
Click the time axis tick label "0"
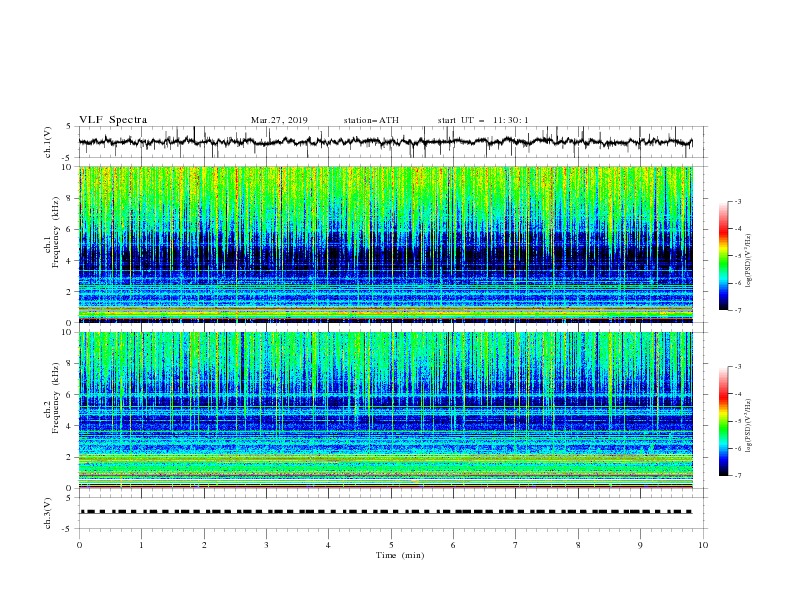79,545
